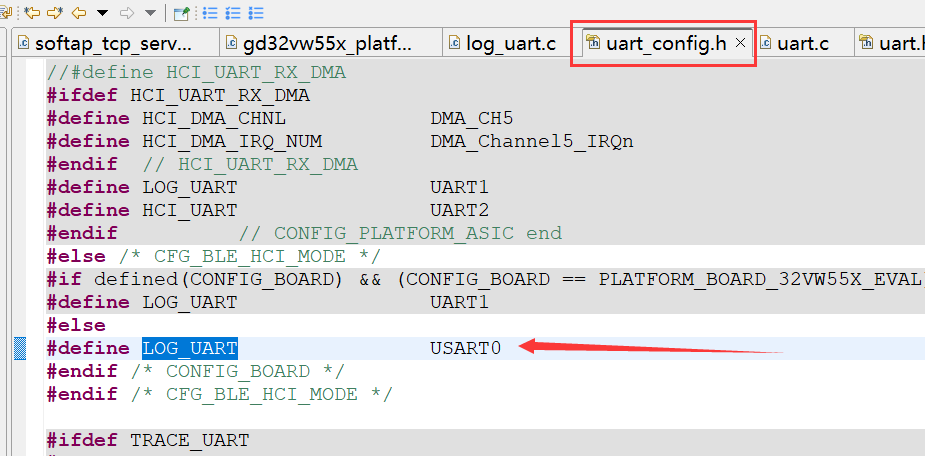Image resolution: width=925 pixels, height=456 pixels.
Task: Pin the editor using pin icon
Action: pos(181,13)
